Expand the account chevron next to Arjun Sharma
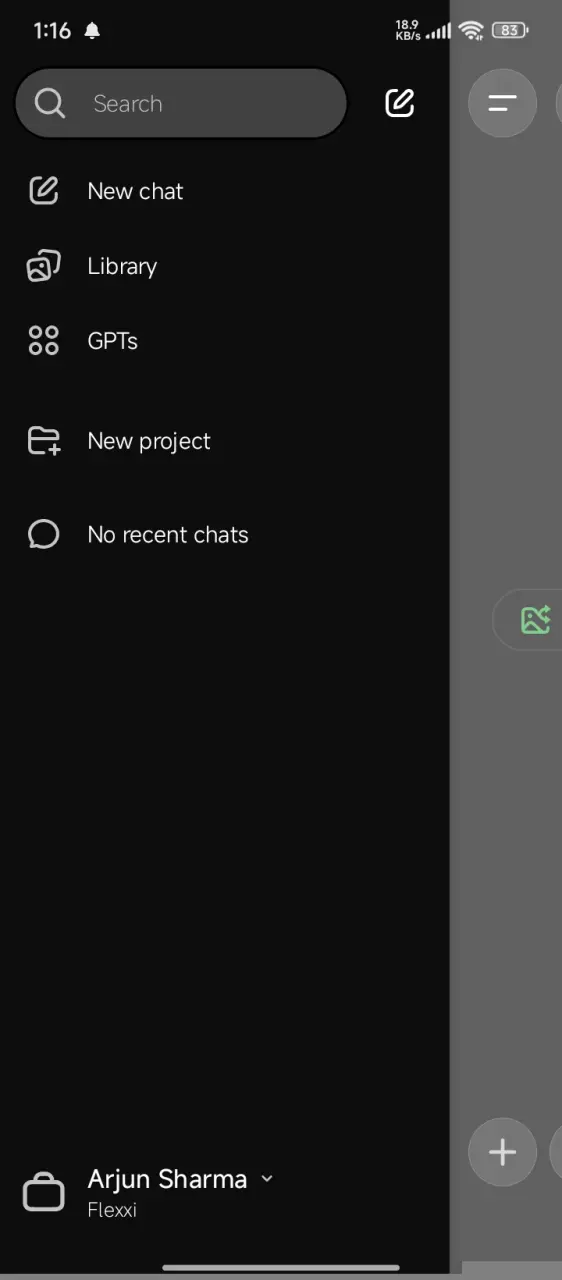562x1280 pixels. point(267,1179)
